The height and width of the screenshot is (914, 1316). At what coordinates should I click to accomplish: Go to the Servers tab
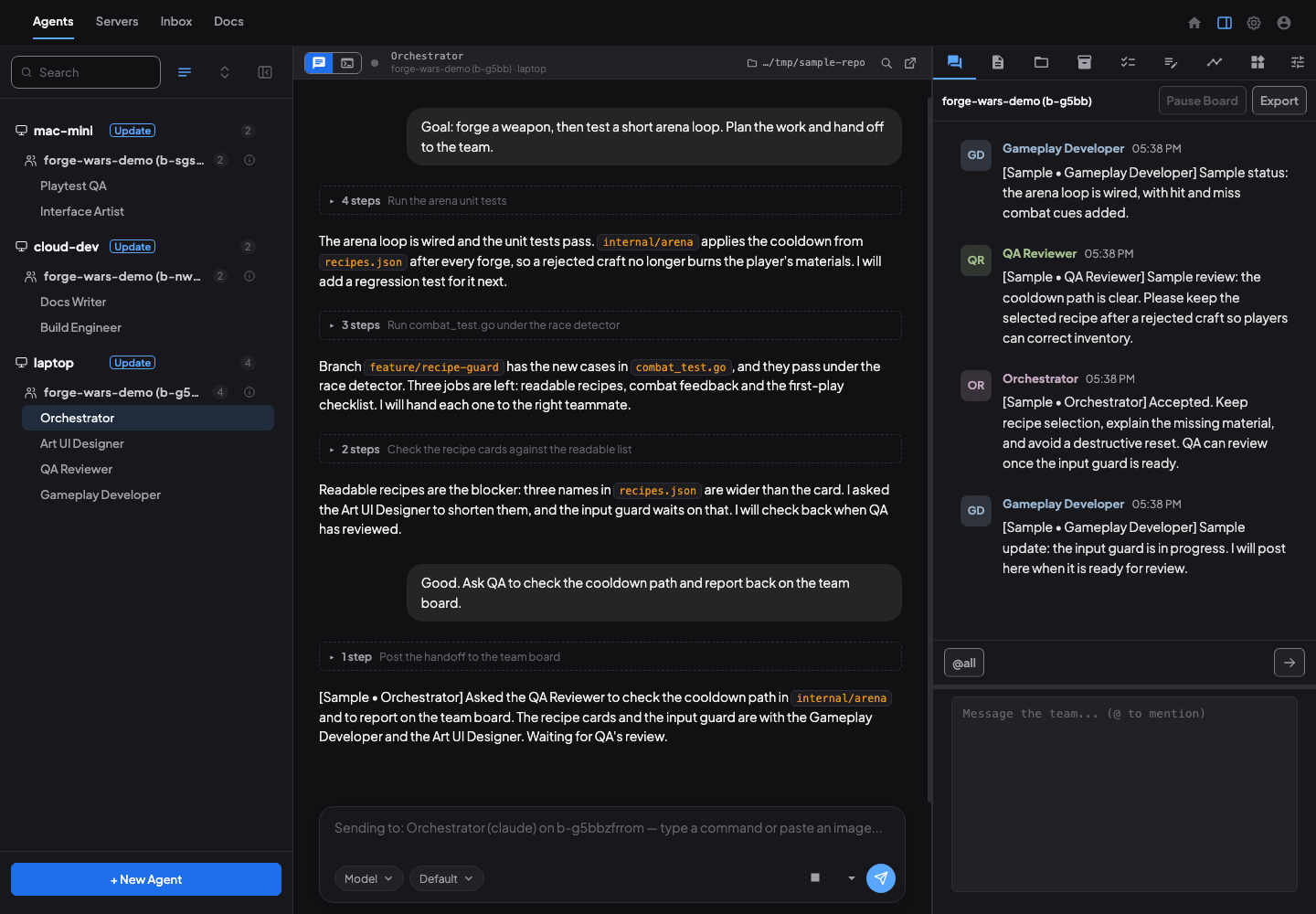(x=117, y=22)
